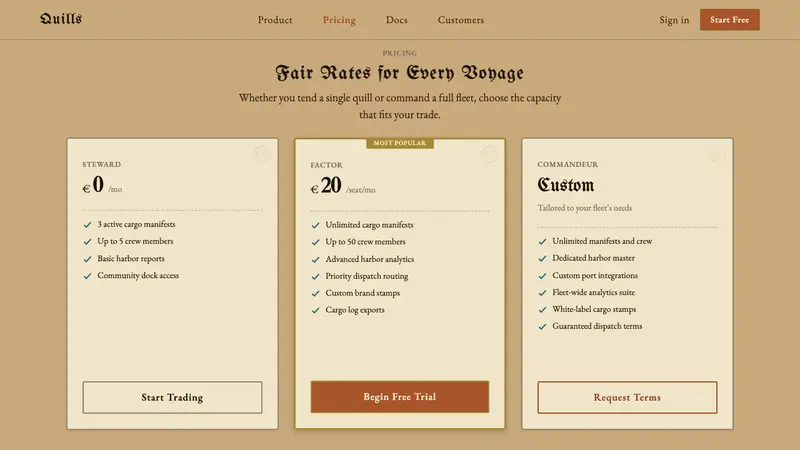Click the checkmark beside Up to 5 crew members
The image size is (800, 450).
[87, 241]
